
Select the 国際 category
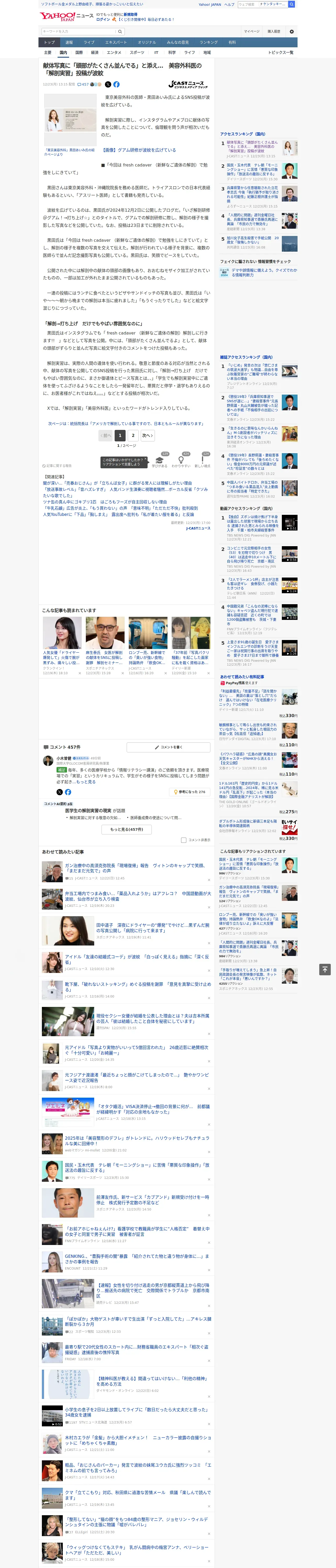pos(79,52)
